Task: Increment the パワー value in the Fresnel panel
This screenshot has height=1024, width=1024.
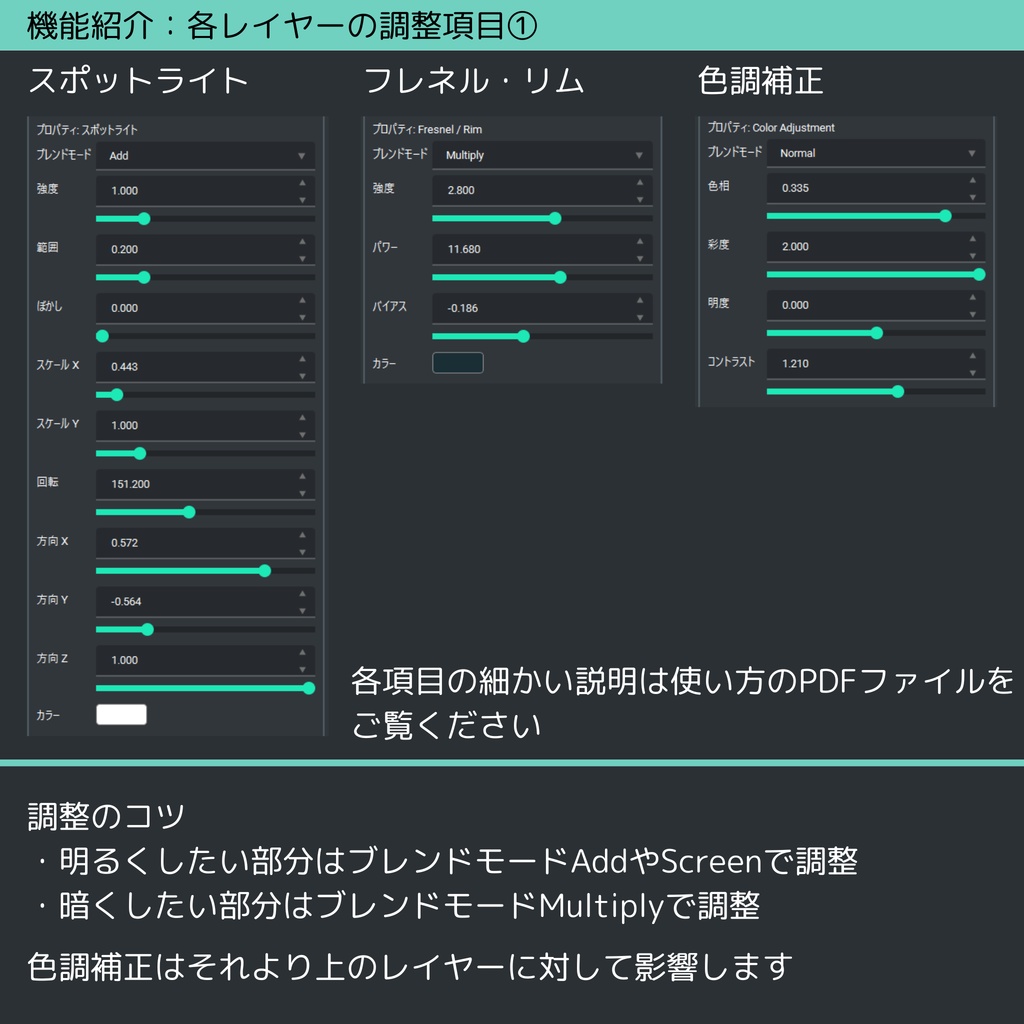Action: [642, 242]
